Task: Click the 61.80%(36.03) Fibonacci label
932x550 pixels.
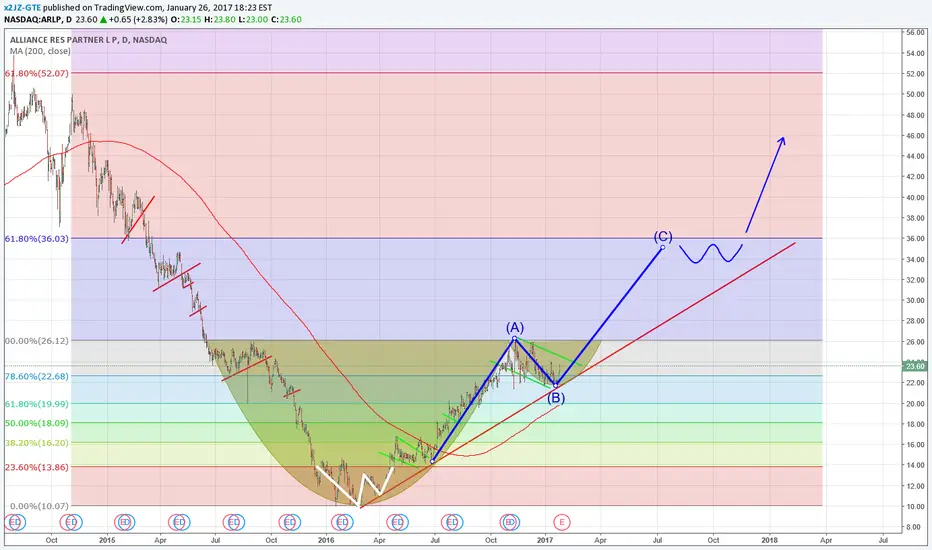Action: pos(37,238)
